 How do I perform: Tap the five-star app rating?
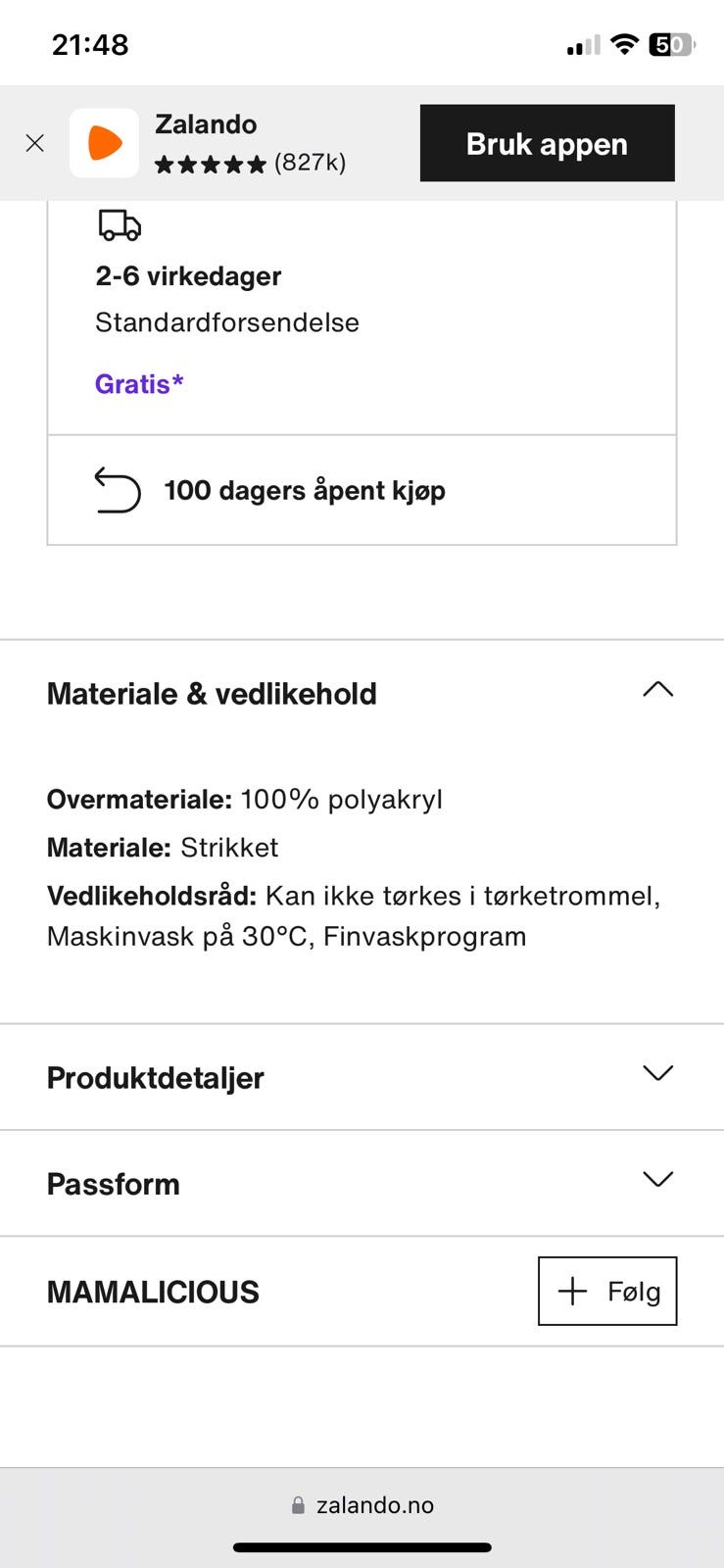pyautogui.click(x=211, y=164)
